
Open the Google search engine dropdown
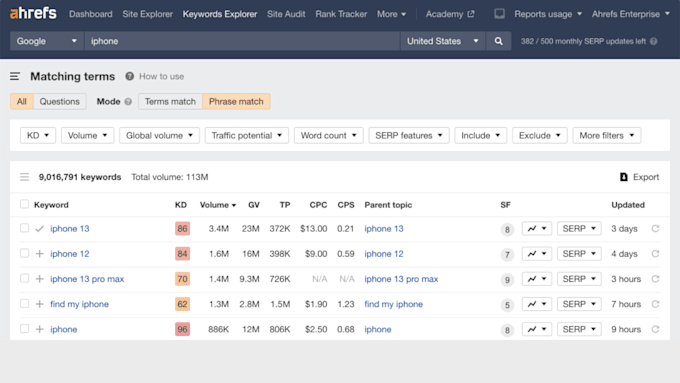47,41
